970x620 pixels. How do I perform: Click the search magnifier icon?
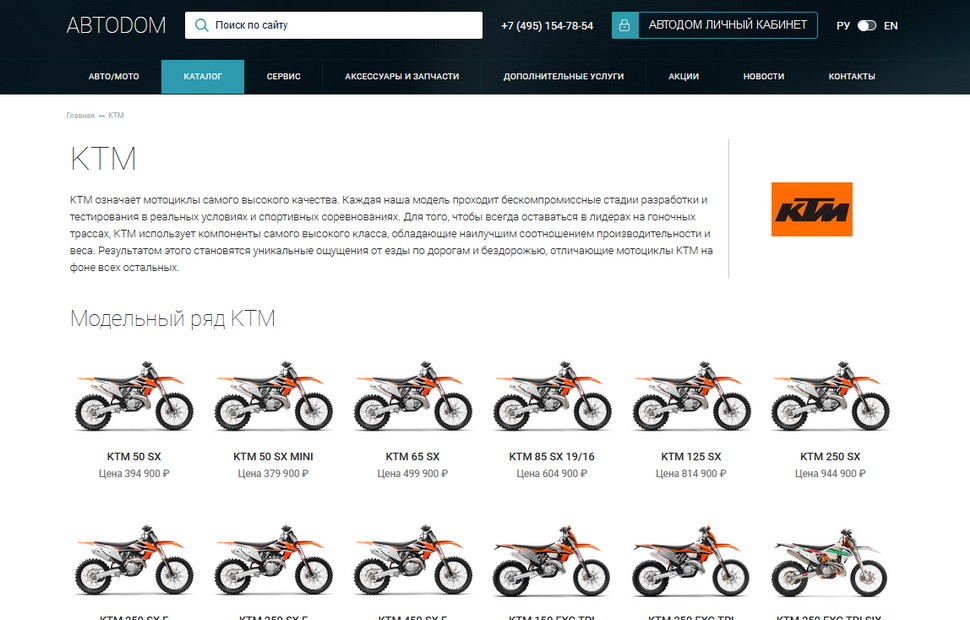pyautogui.click(x=201, y=25)
